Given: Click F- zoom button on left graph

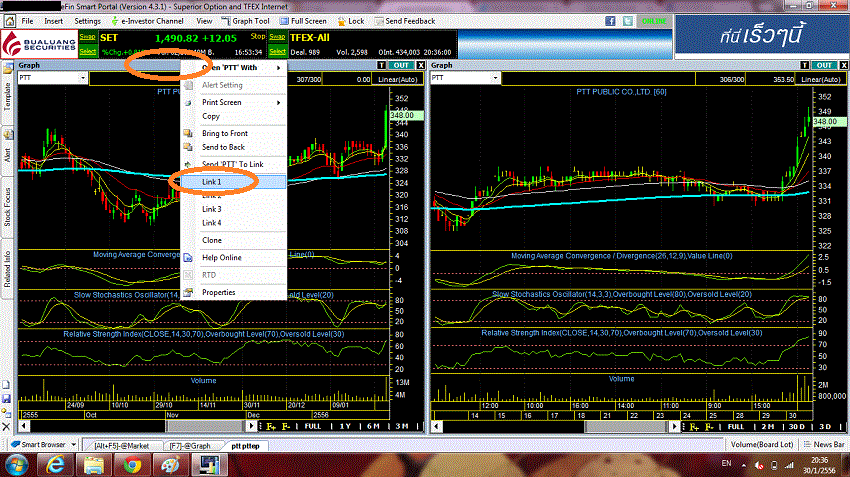Looking at the screenshot, I should click(x=286, y=427).
